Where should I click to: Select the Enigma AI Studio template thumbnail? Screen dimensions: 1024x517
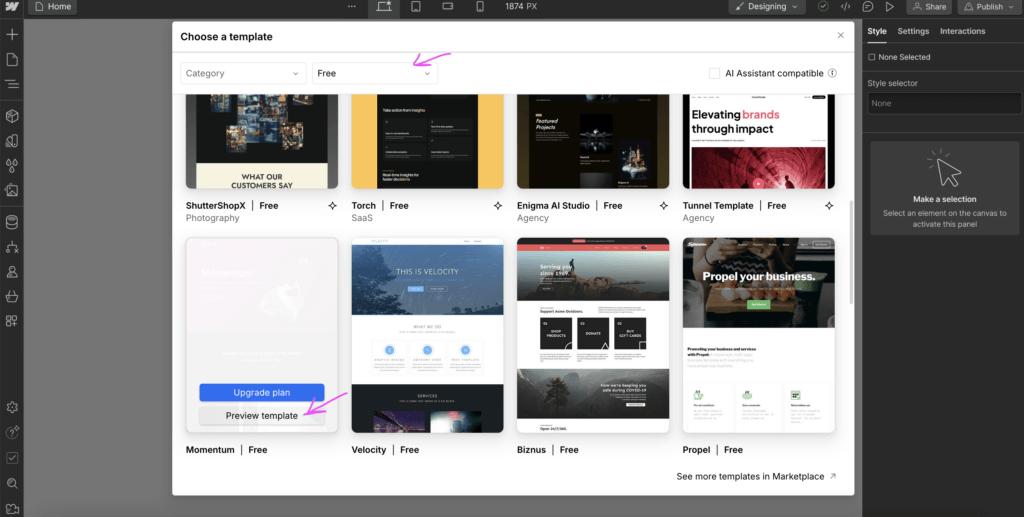tap(593, 142)
